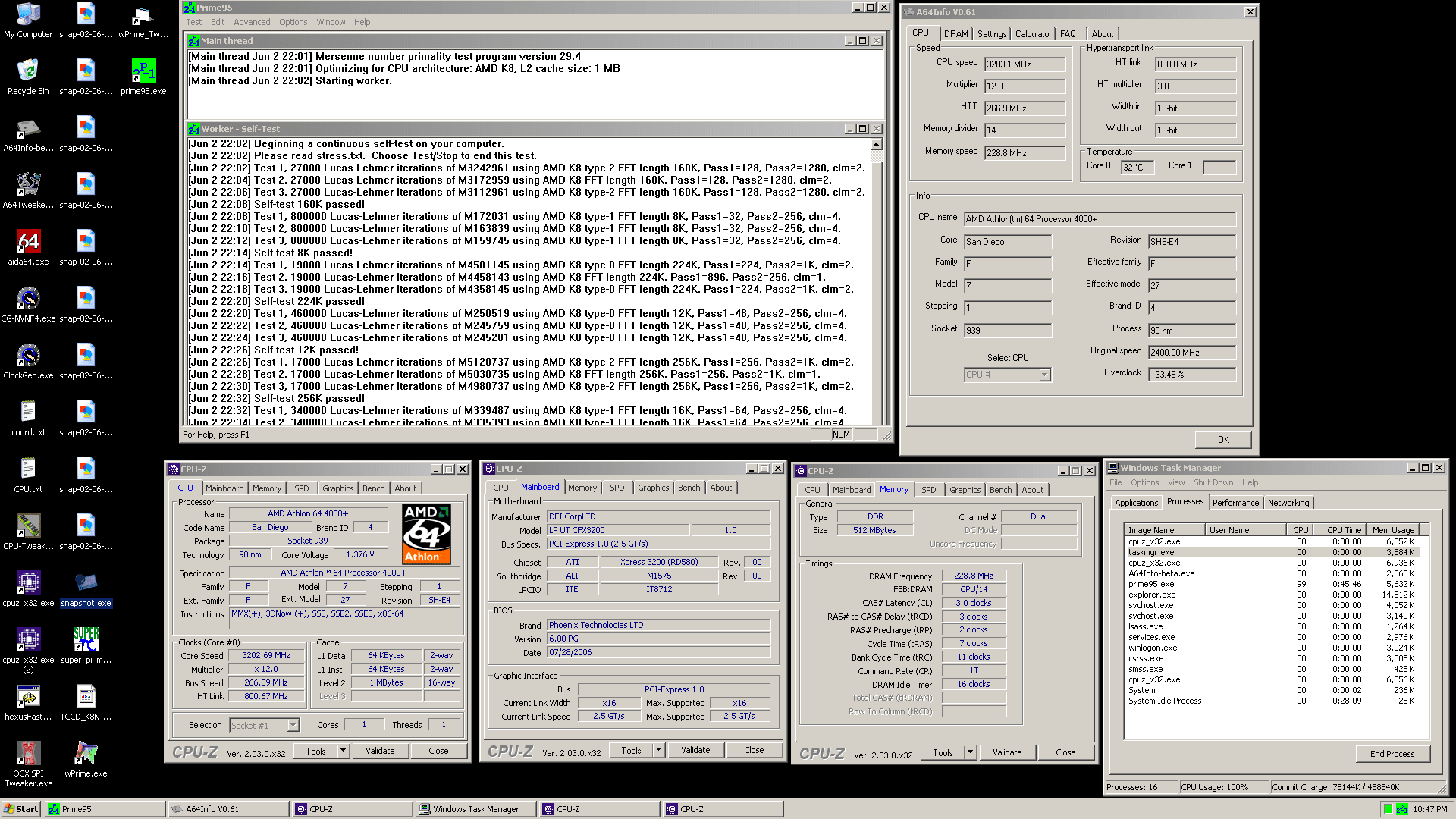Open Prime95 Test menu

(194, 22)
